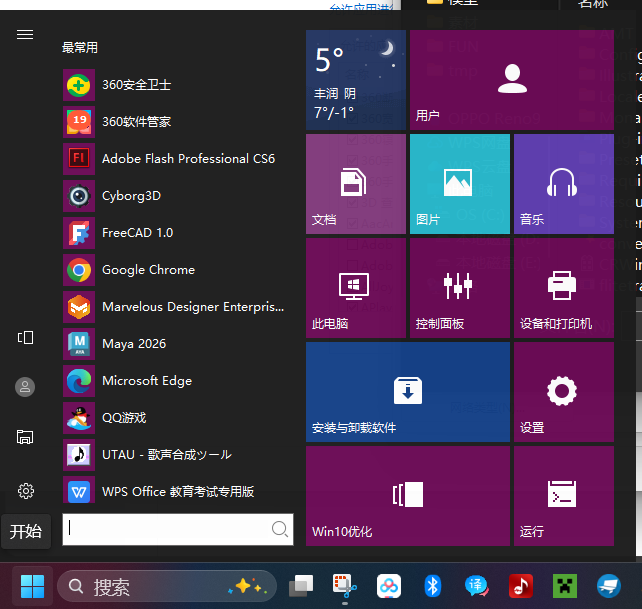Open the Snipping Tool taskbar icon
This screenshot has height=609, width=642.
[345, 586]
